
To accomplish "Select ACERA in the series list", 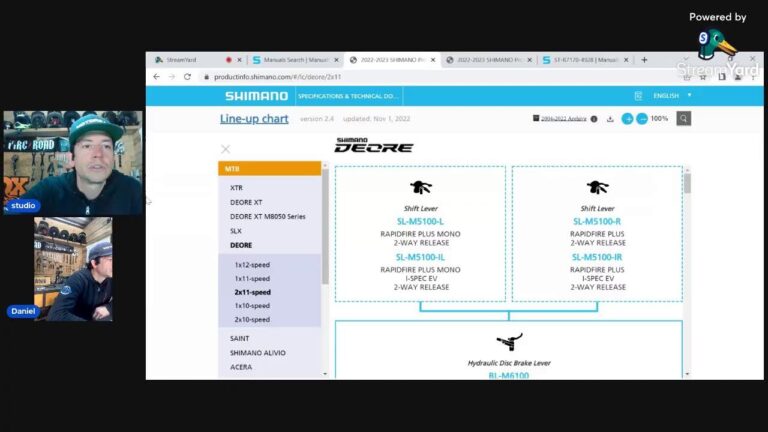I will point(241,367).
